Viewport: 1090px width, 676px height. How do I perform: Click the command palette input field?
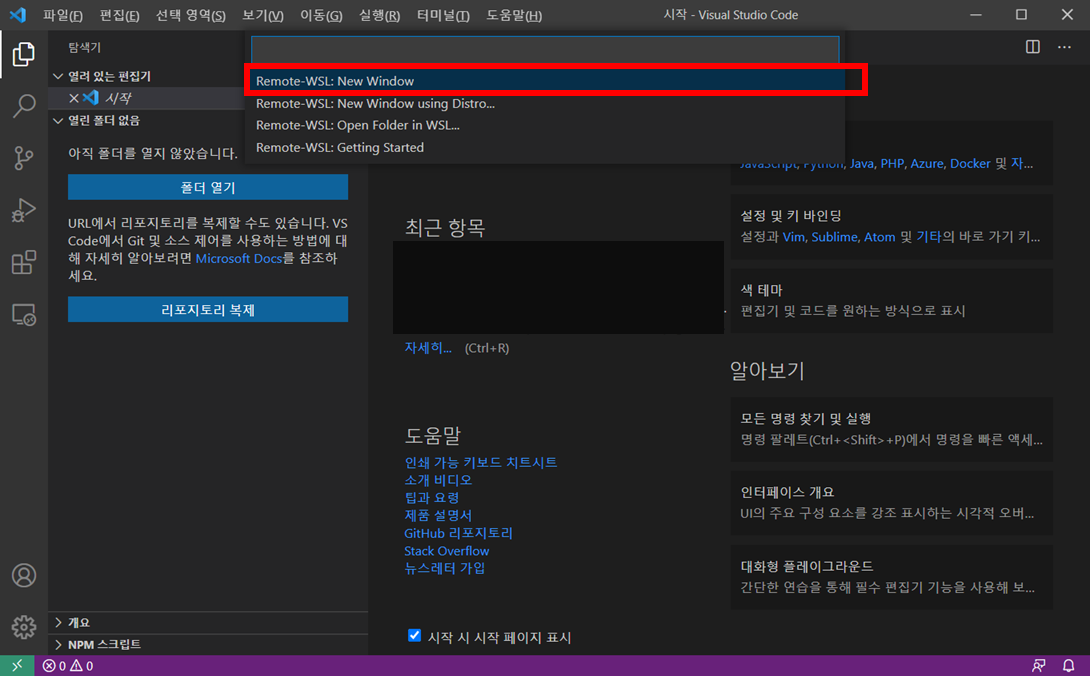(545, 49)
